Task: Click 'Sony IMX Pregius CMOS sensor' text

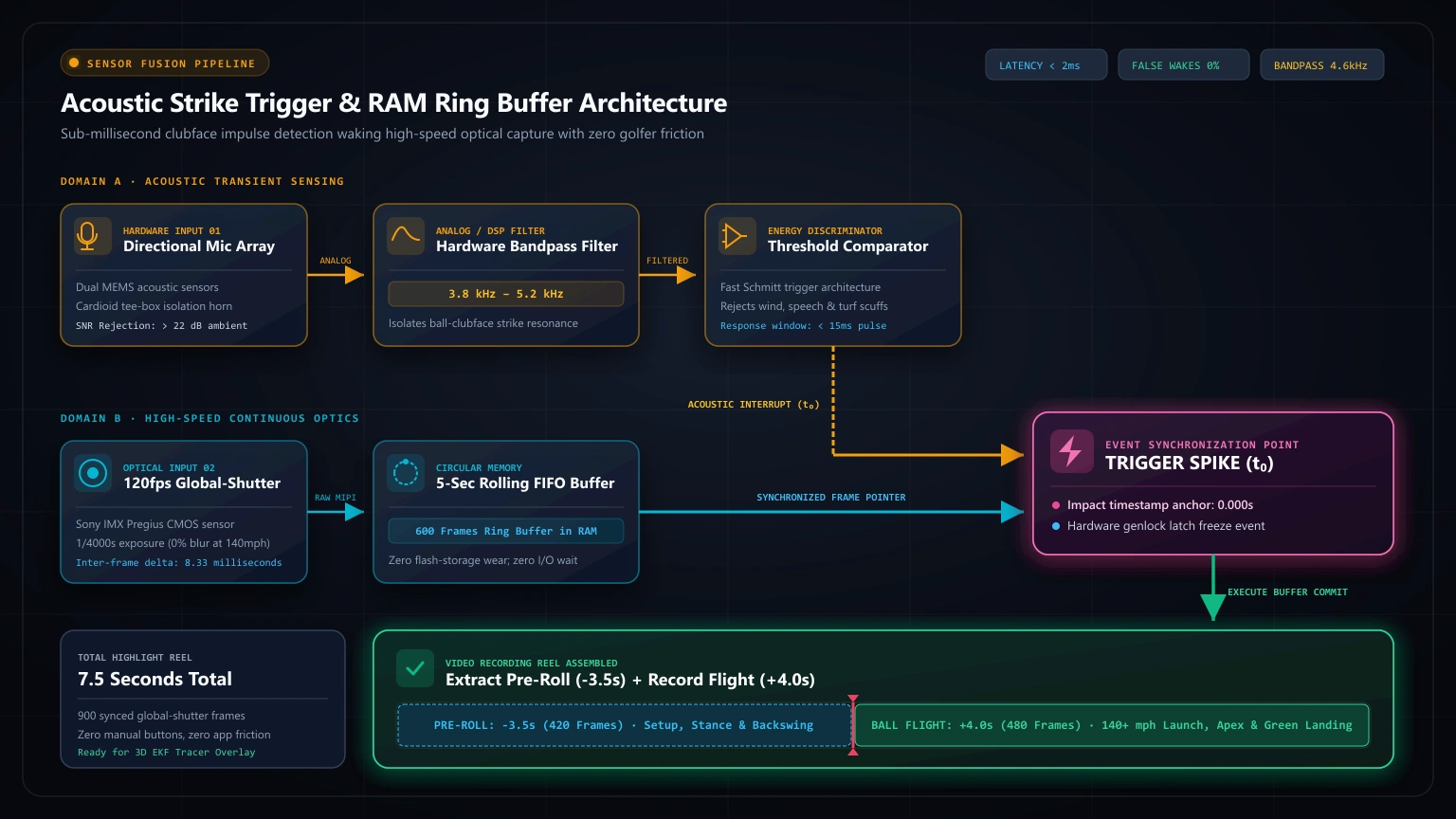Action: (x=155, y=524)
